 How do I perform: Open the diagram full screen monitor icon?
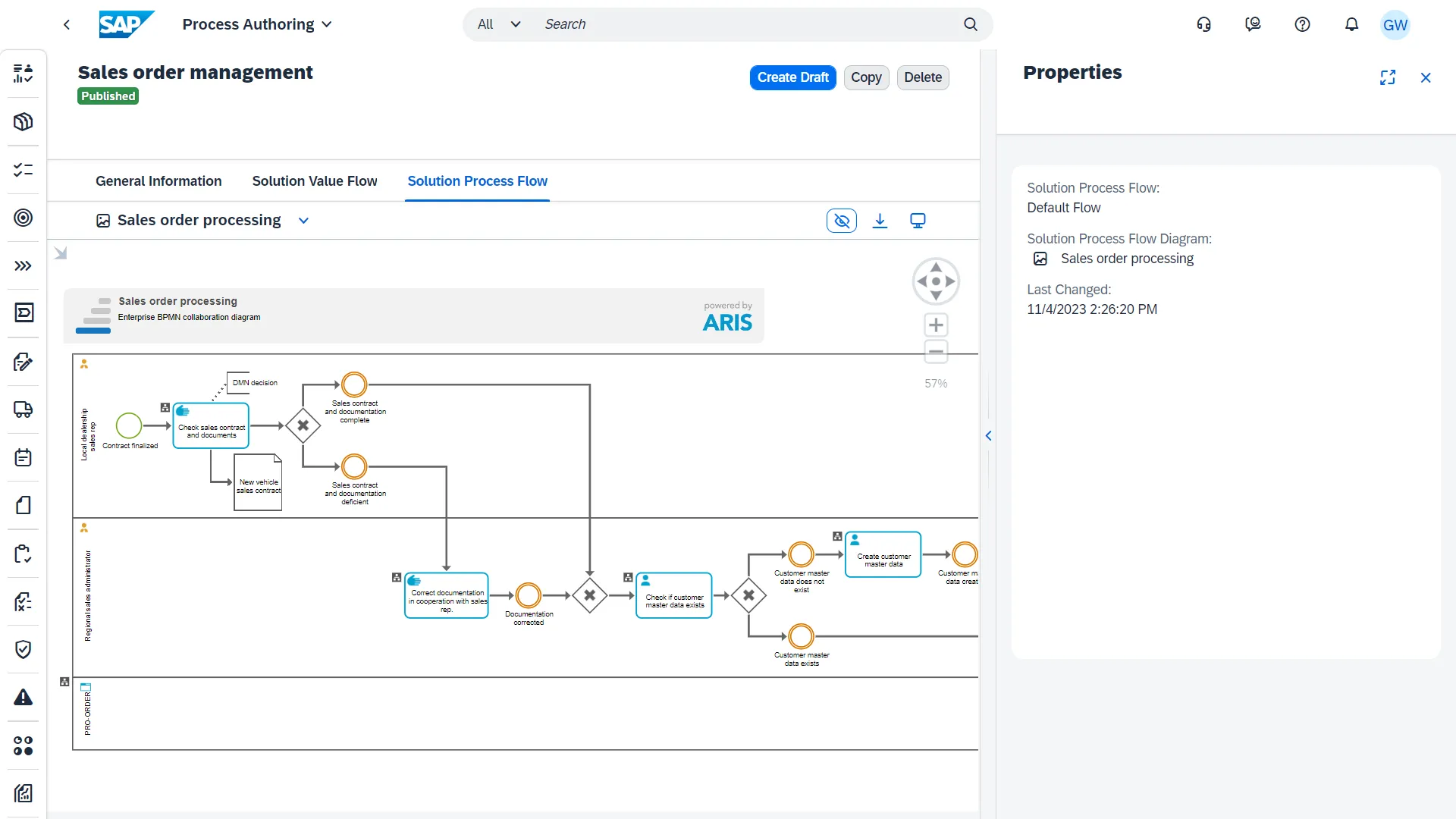pos(918,221)
